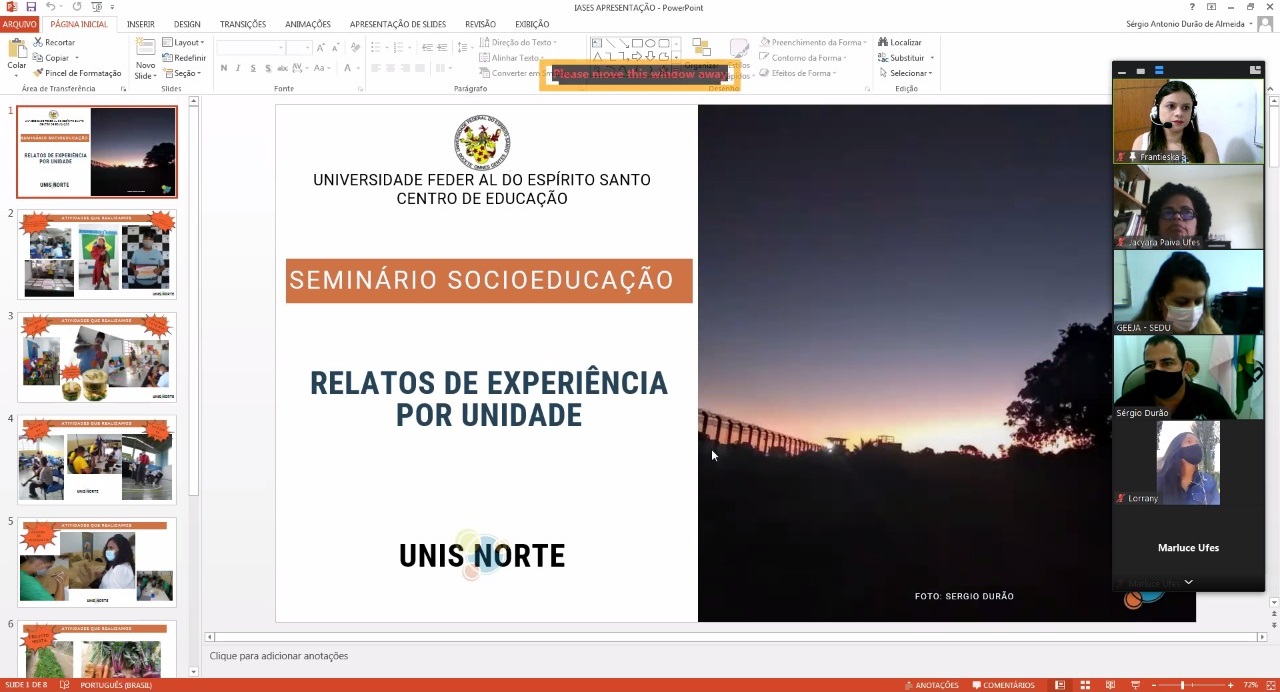Zoom in with the plus button
Screen dimensions: 1280x692
(1231, 685)
